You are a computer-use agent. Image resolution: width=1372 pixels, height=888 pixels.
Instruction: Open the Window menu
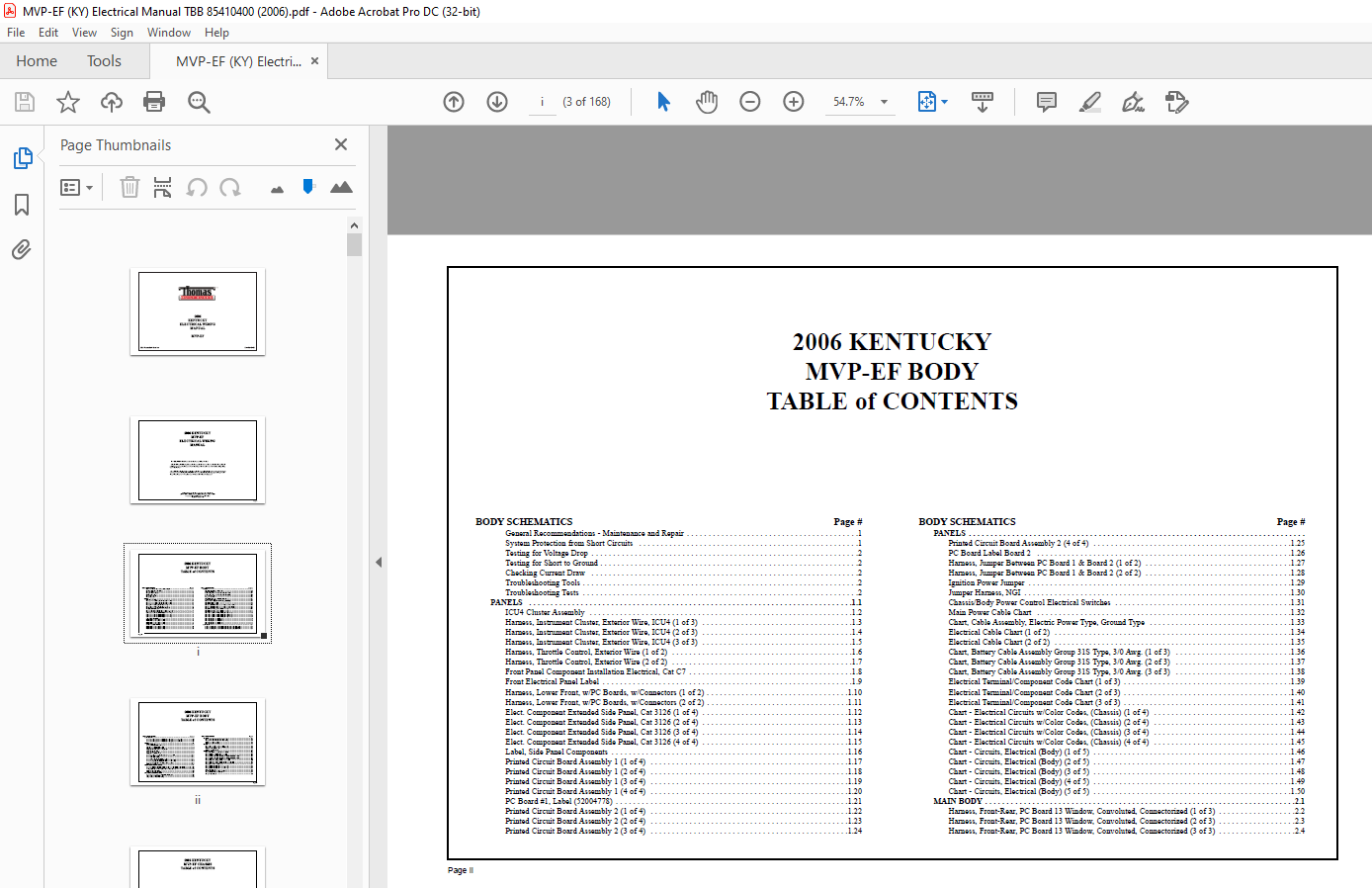tap(169, 33)
